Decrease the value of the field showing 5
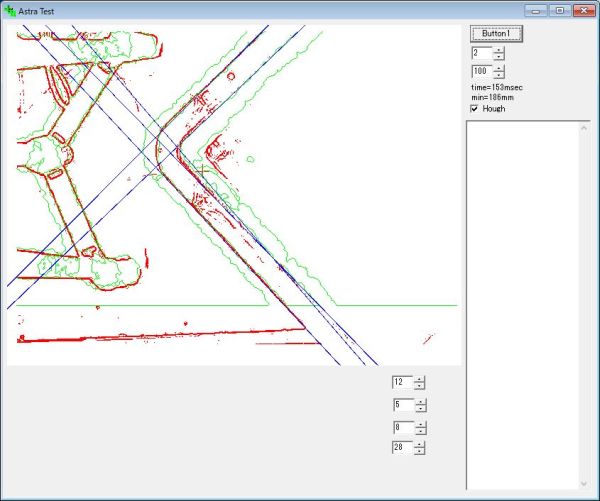Viewport: 600px width, 501px height. pyautogui.click(x=421, y=408)
